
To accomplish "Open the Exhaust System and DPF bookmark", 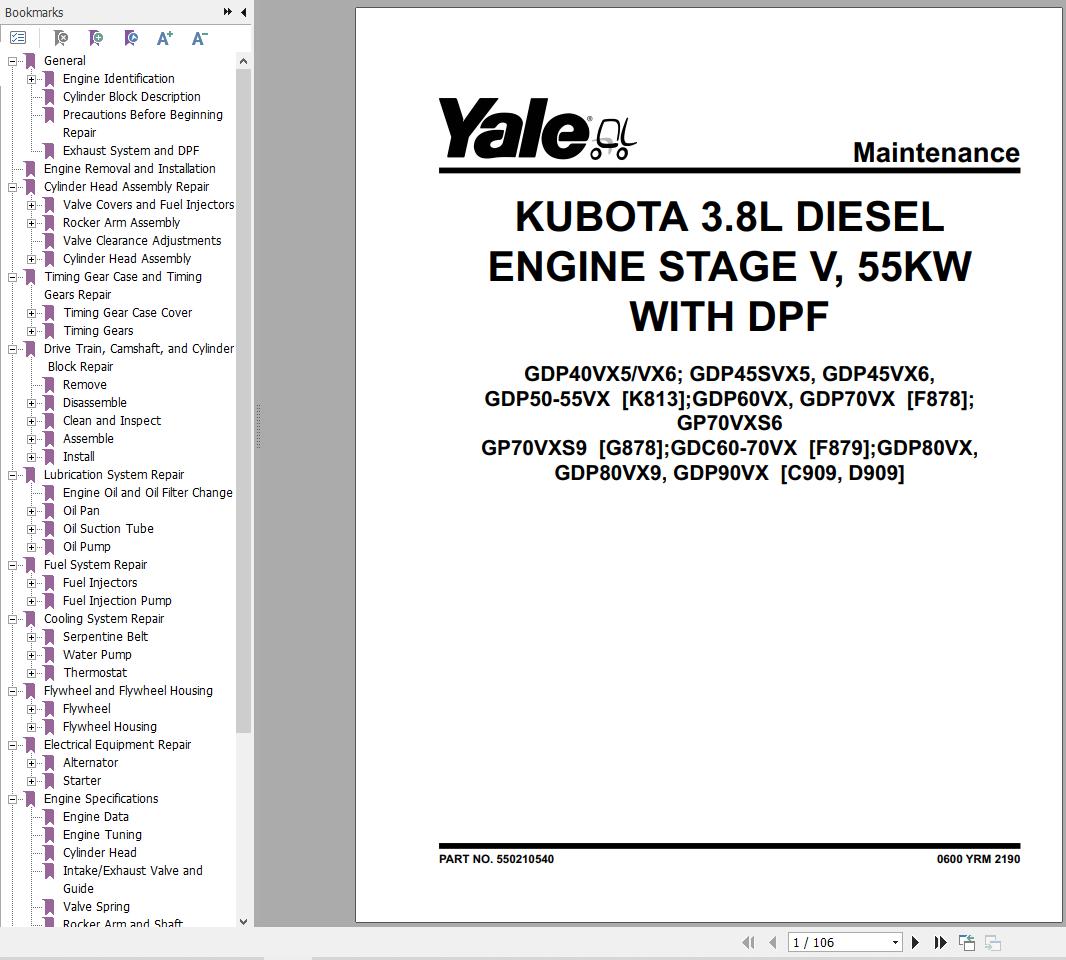I will click(131, 150).
